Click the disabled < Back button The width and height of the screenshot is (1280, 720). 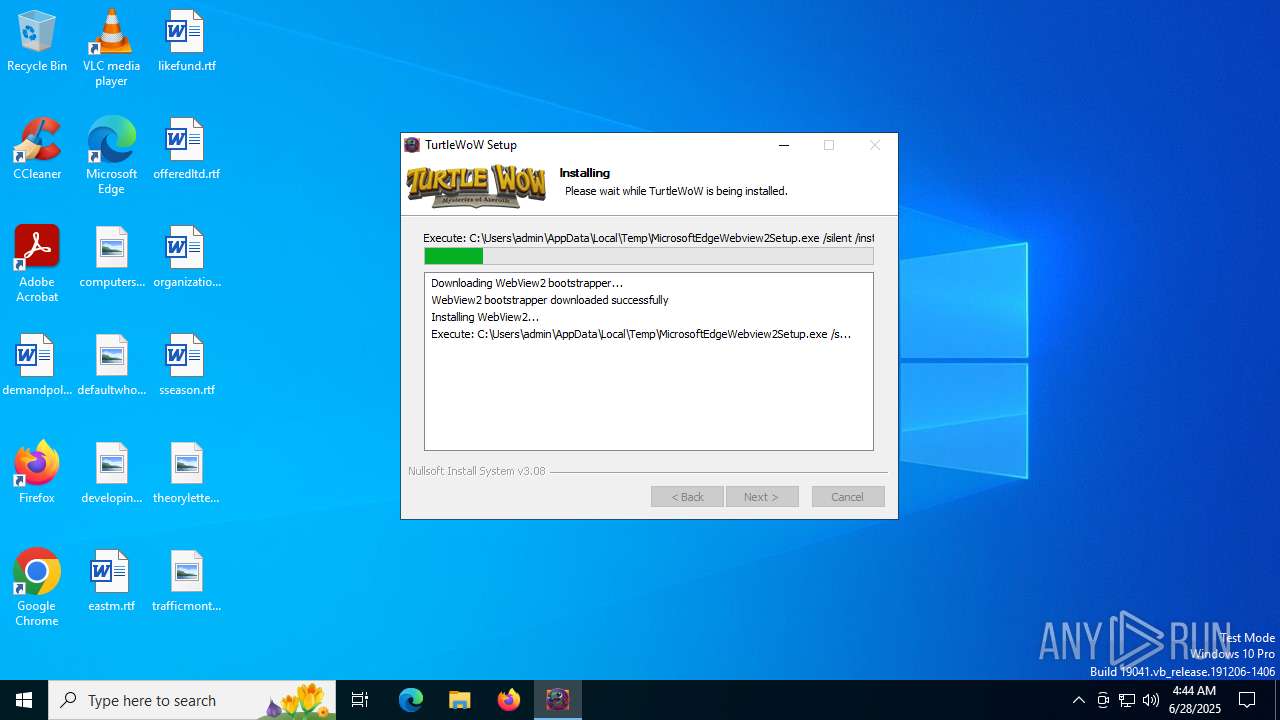tap(687, 497)
